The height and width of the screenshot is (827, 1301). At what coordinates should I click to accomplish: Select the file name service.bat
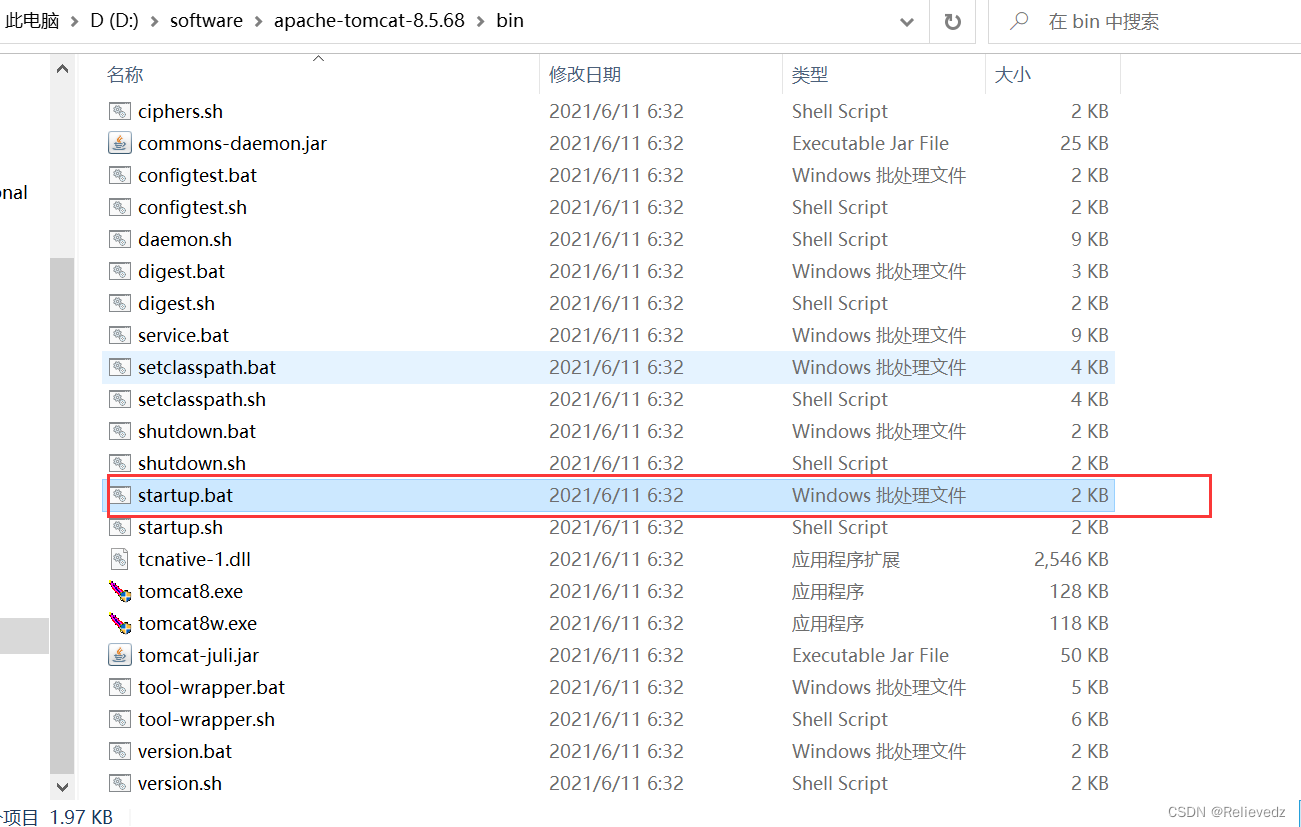point(183,336)
